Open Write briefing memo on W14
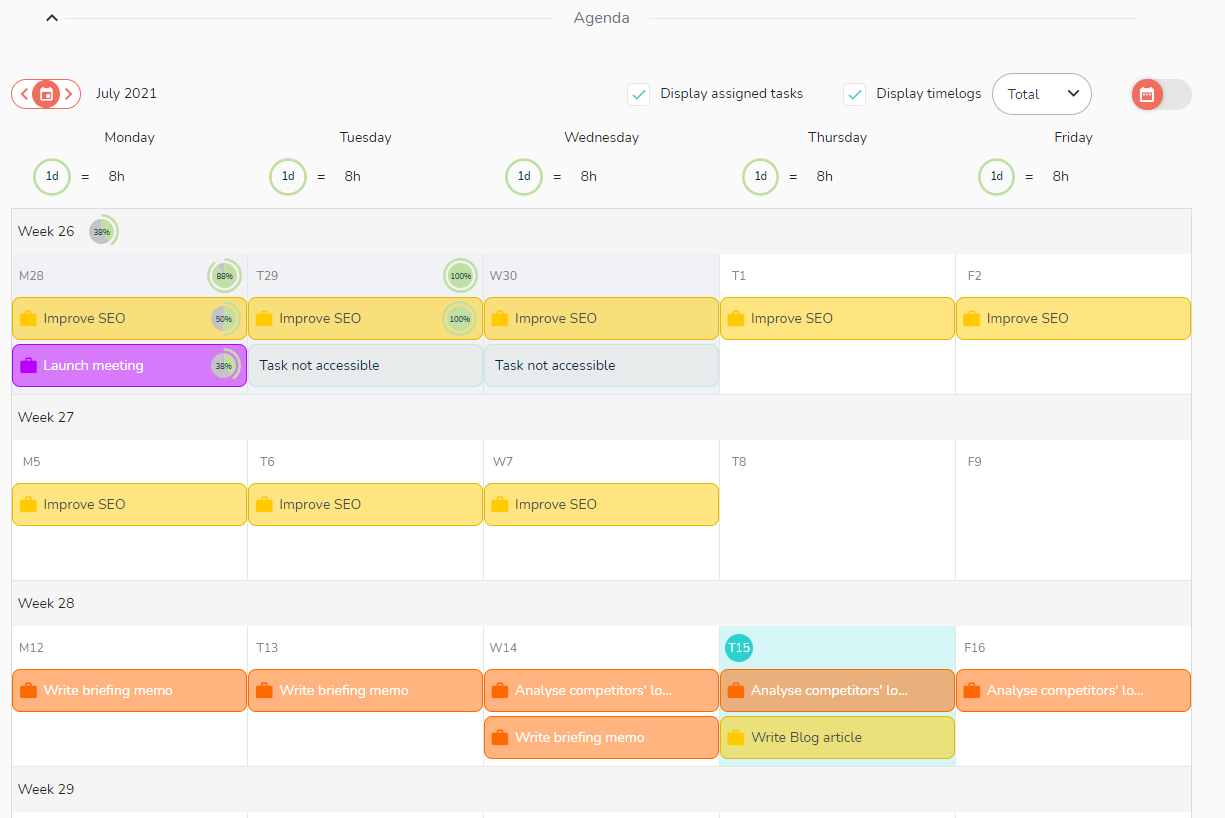 [x=601, y=737]
